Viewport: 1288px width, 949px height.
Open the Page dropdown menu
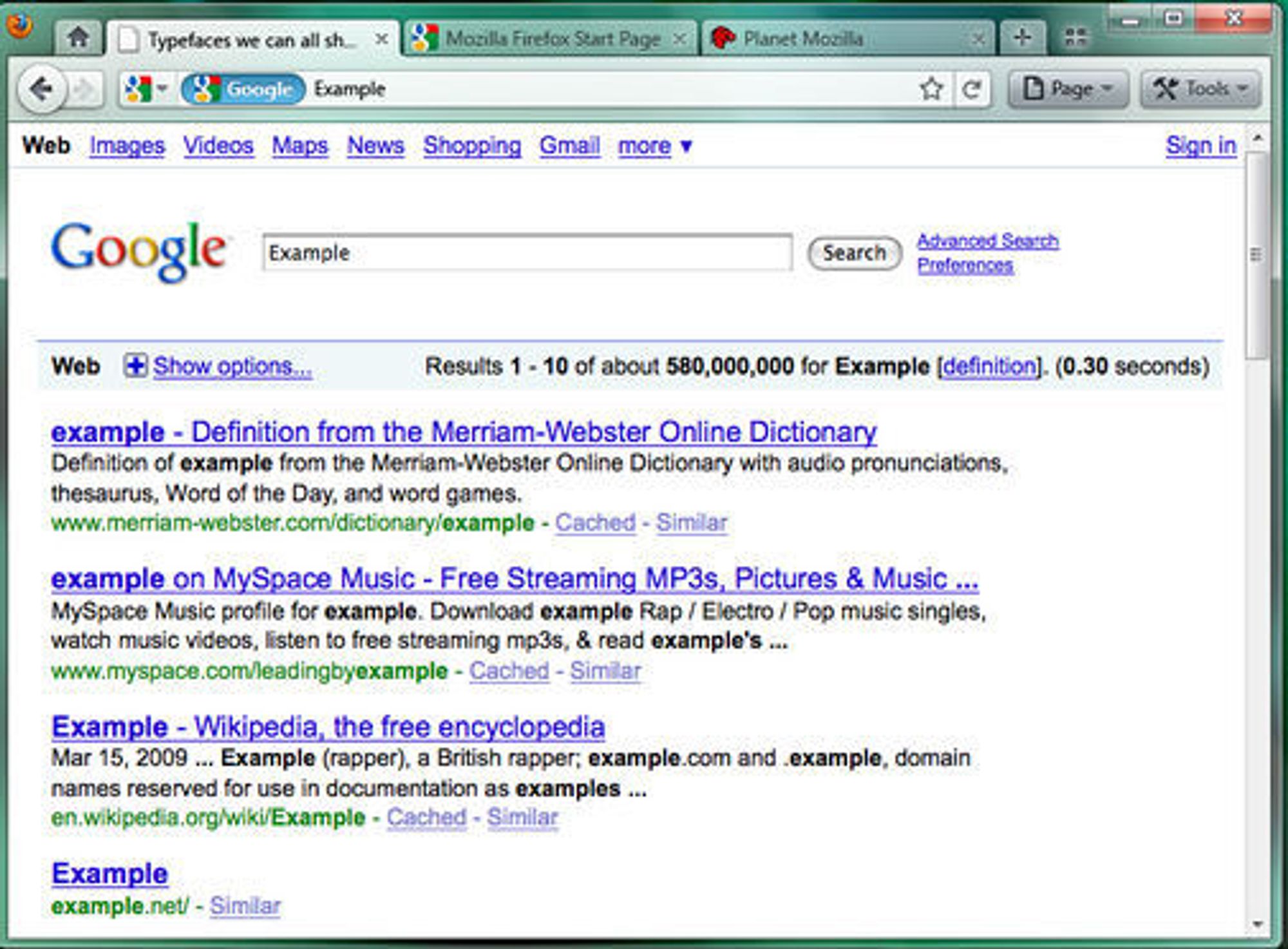click(1069, 89)
